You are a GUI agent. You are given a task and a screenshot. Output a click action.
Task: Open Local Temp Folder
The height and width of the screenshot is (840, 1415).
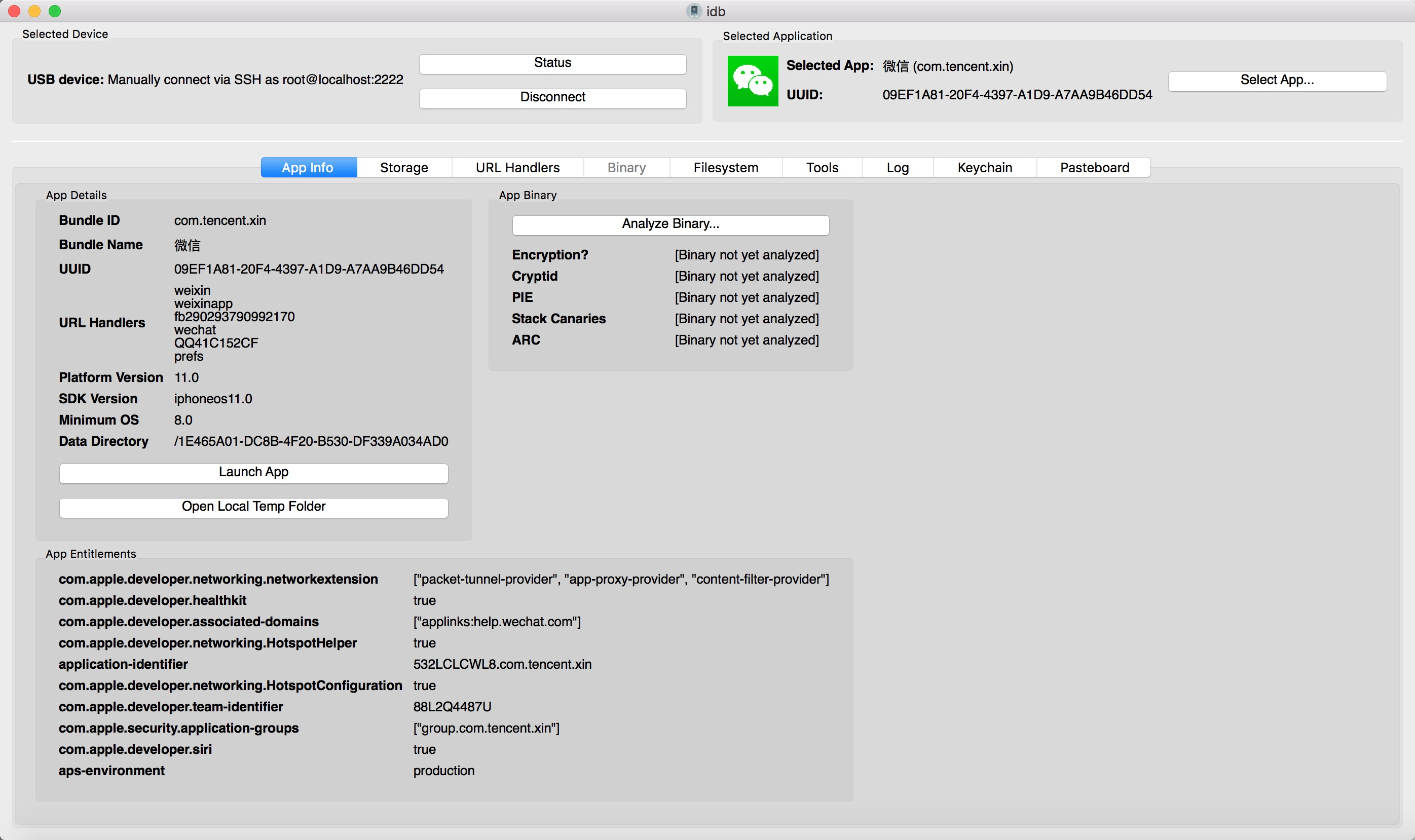pyautogui.click(x=254, y=507)
